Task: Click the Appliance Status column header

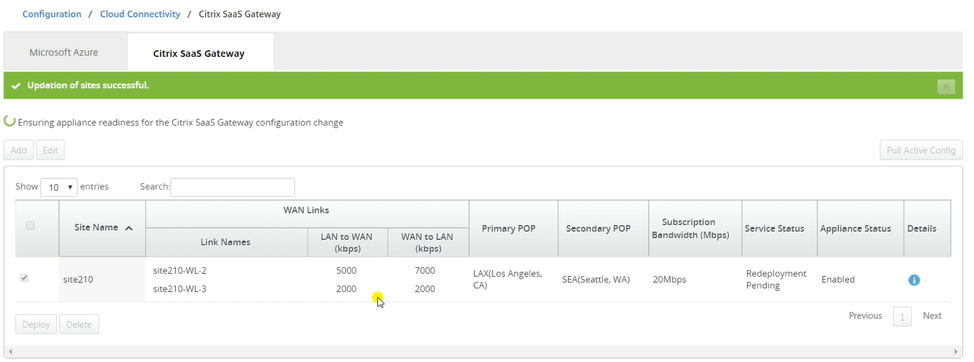Action: tap(860, 229)
